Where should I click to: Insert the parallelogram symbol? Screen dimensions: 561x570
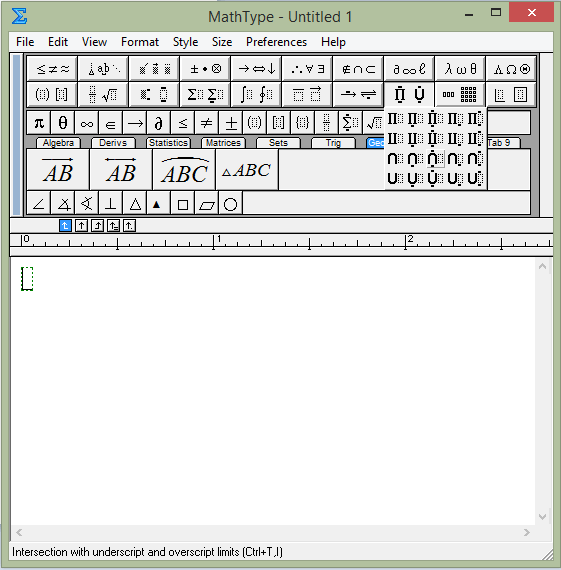(x=206, y=204)
